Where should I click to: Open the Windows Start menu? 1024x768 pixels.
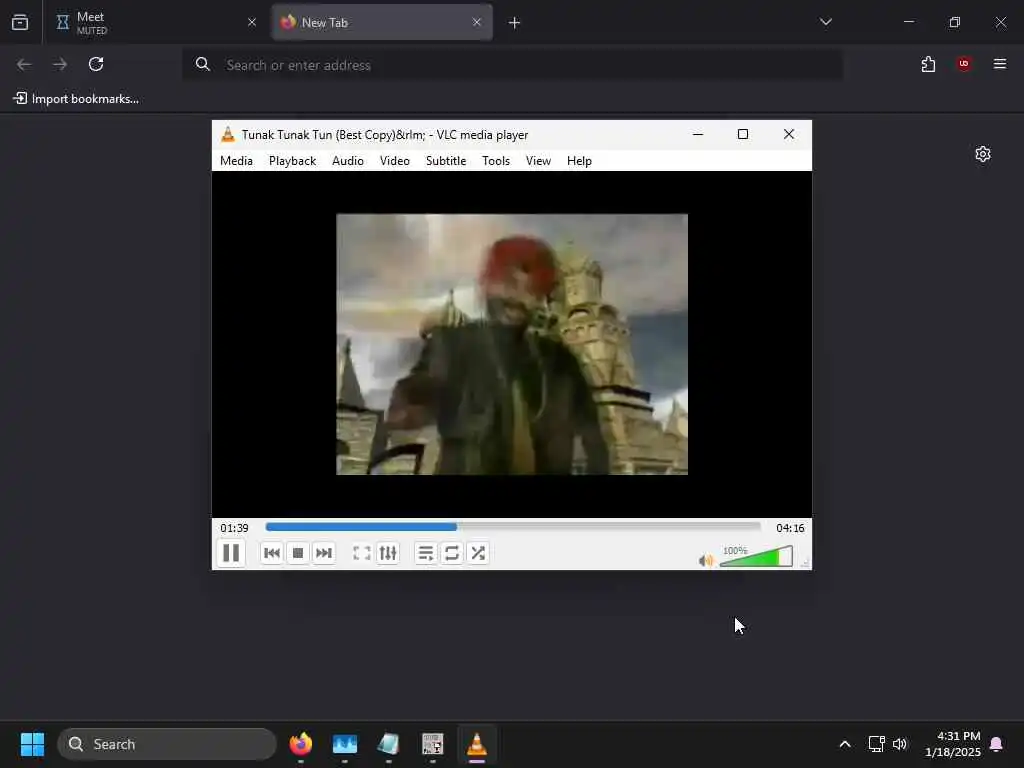(x=32, y=744)
